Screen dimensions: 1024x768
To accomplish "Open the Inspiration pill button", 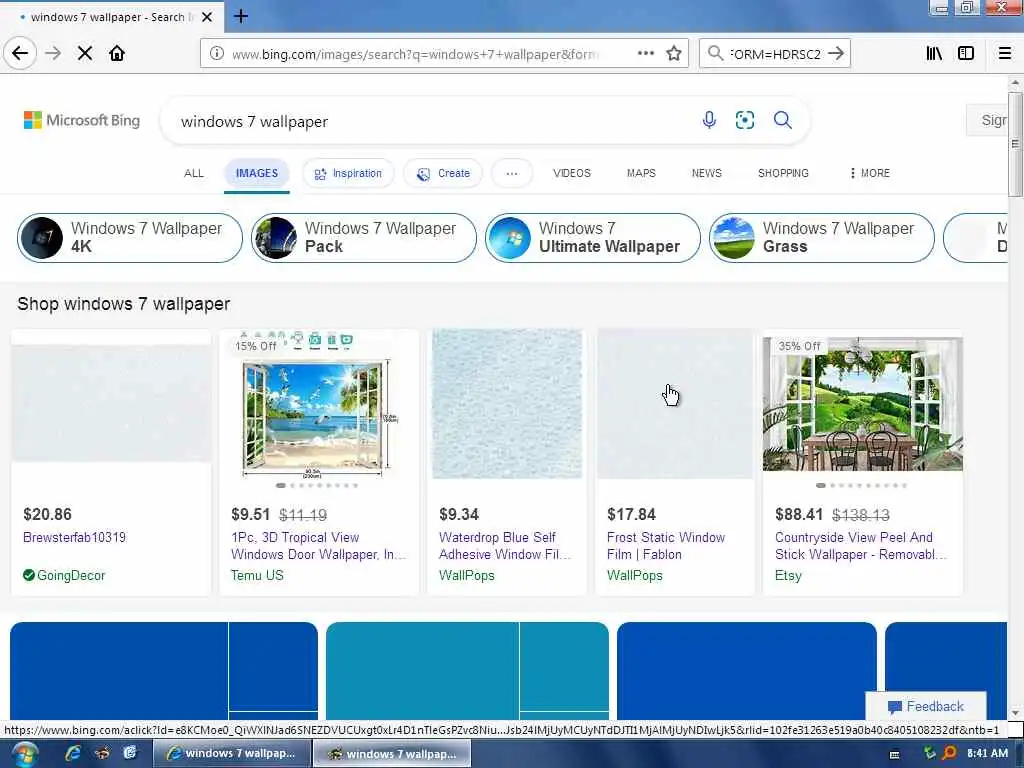I will [348, 174].
